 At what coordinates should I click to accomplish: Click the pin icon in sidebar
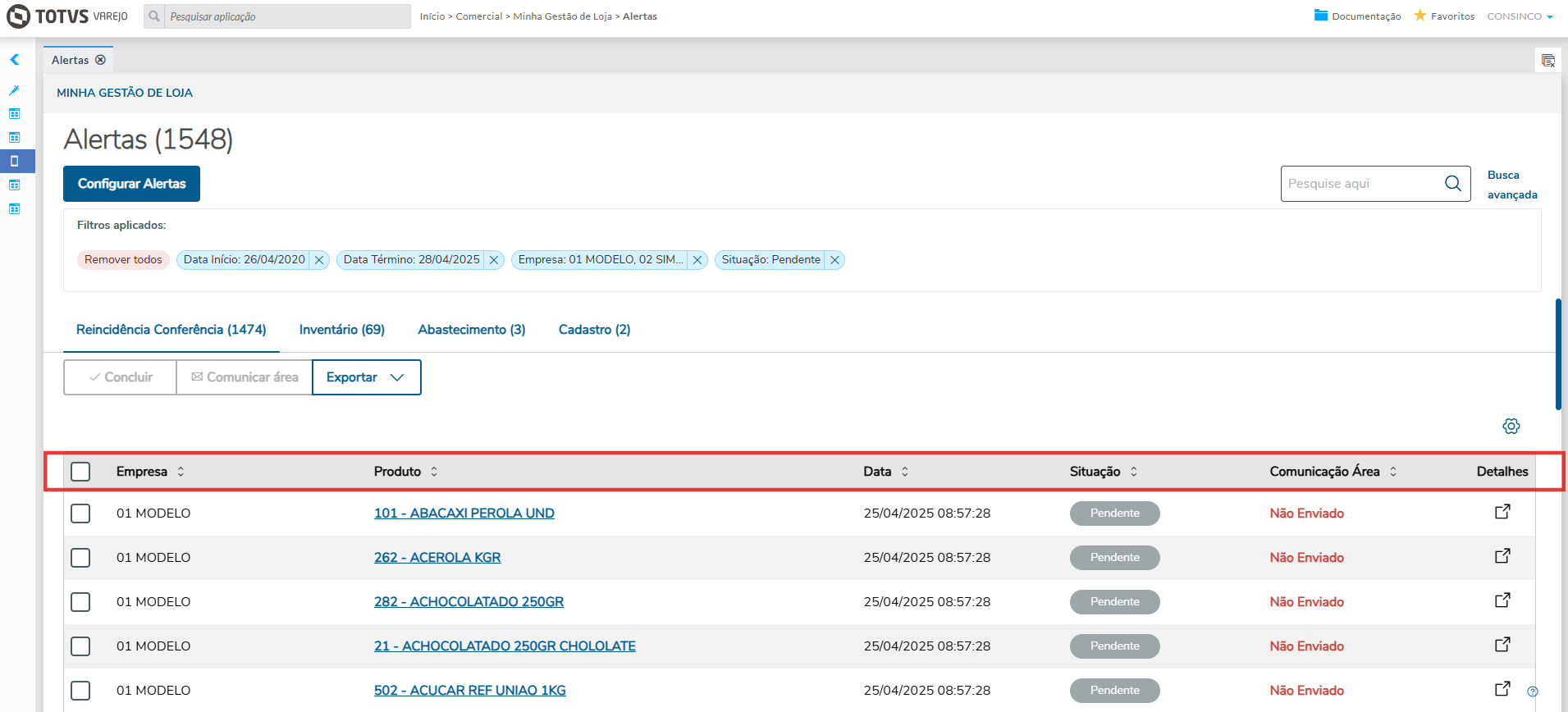14,90
